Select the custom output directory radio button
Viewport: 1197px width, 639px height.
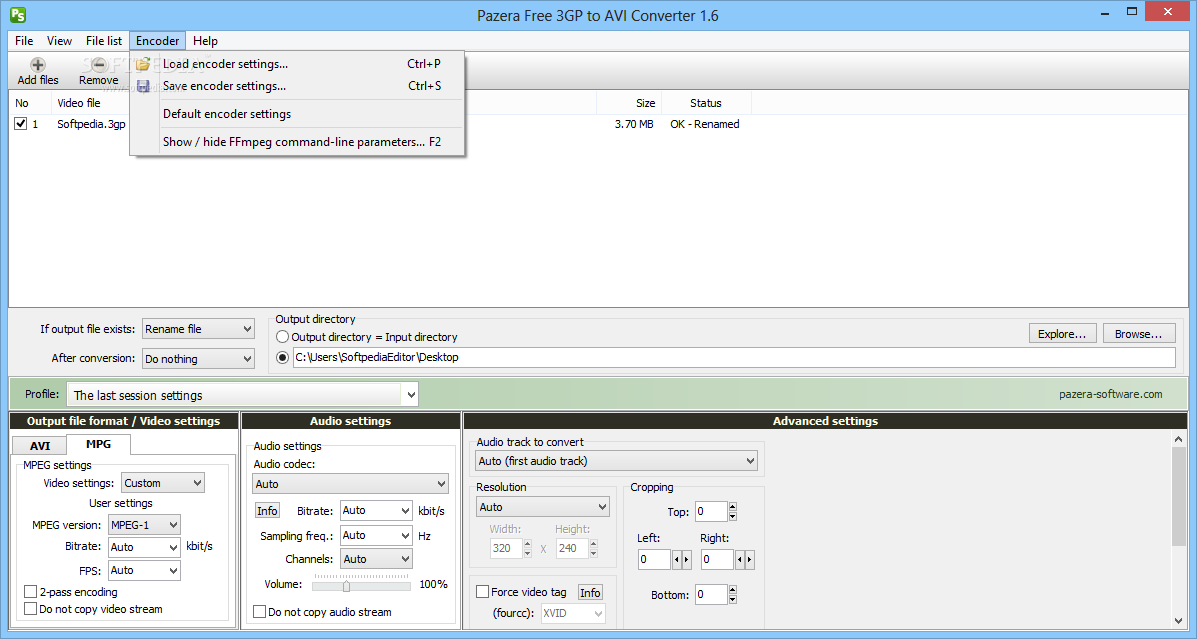[282, 357]
